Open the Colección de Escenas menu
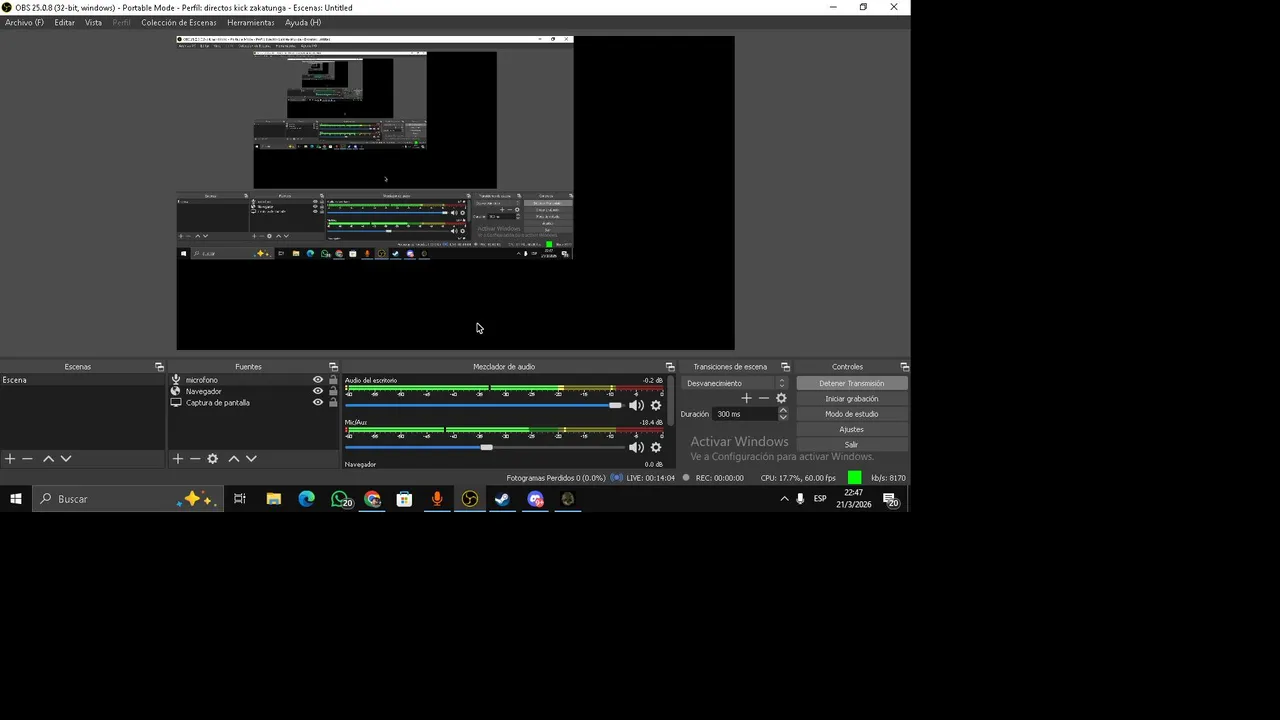 coord(178,22)
